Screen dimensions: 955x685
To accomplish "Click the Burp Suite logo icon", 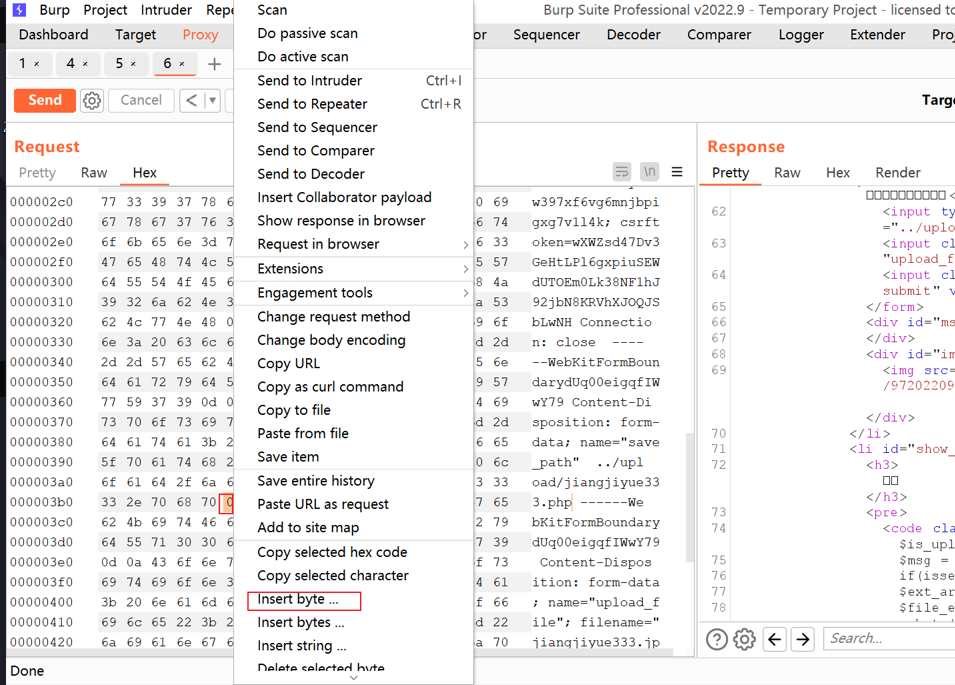I will (19, 10).
